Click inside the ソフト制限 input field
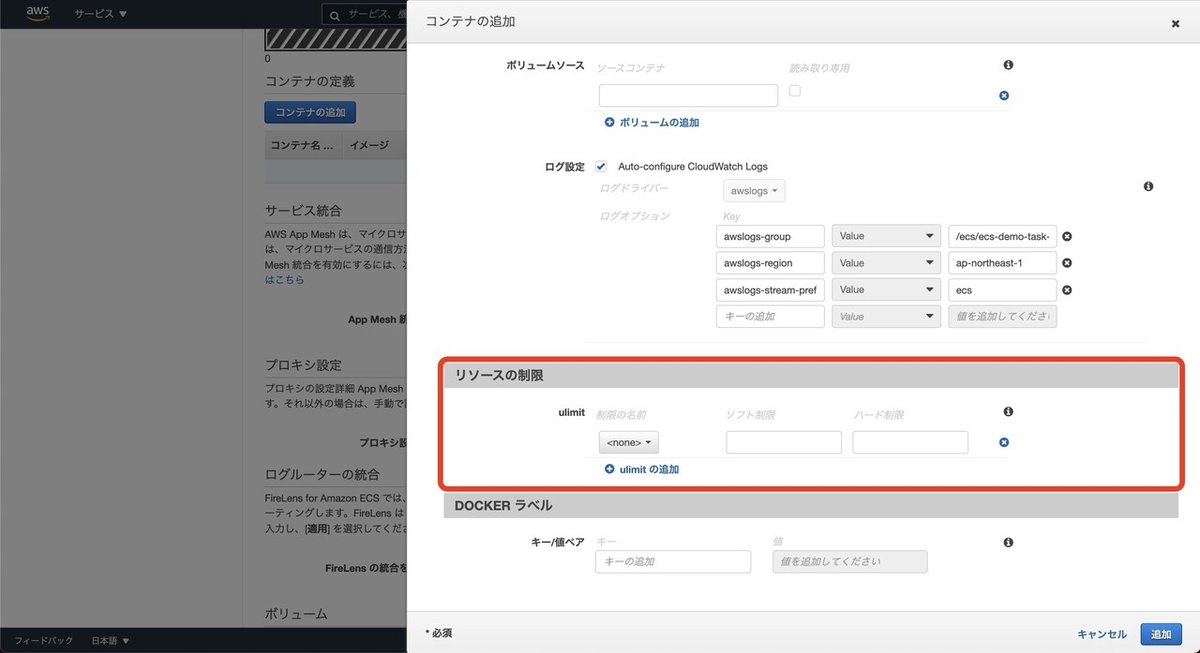Viewport: 1200px width, 653px height. 783,441
